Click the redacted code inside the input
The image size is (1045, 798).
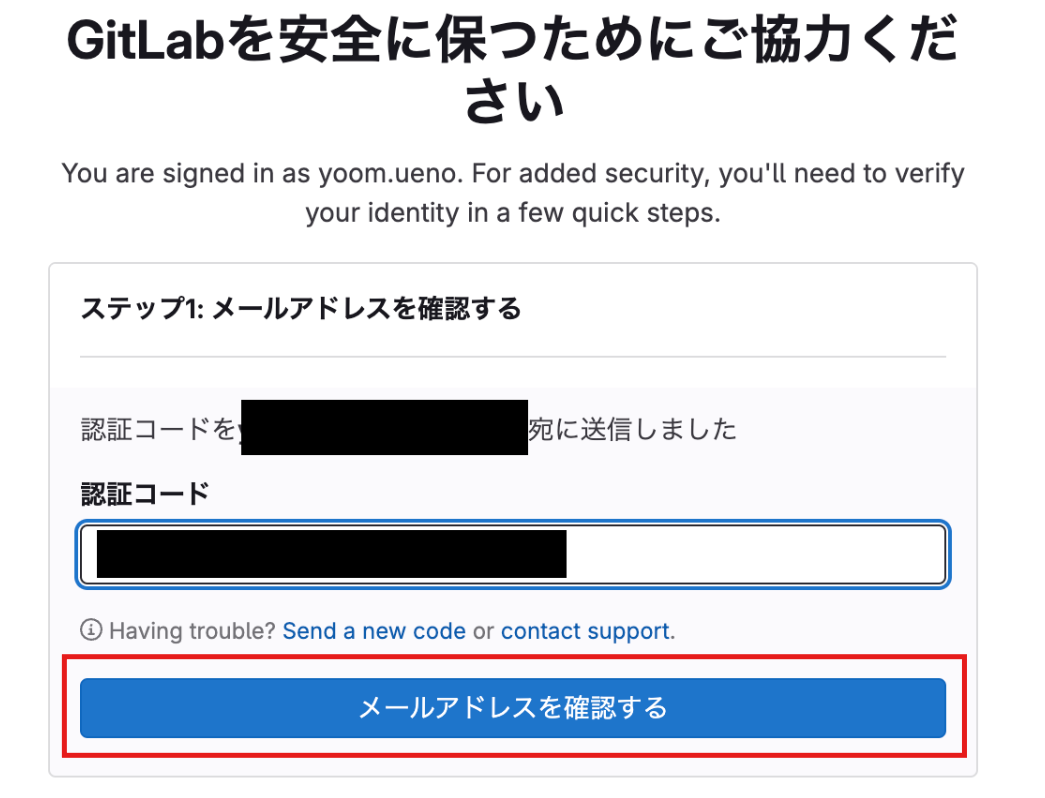(330, 555)
